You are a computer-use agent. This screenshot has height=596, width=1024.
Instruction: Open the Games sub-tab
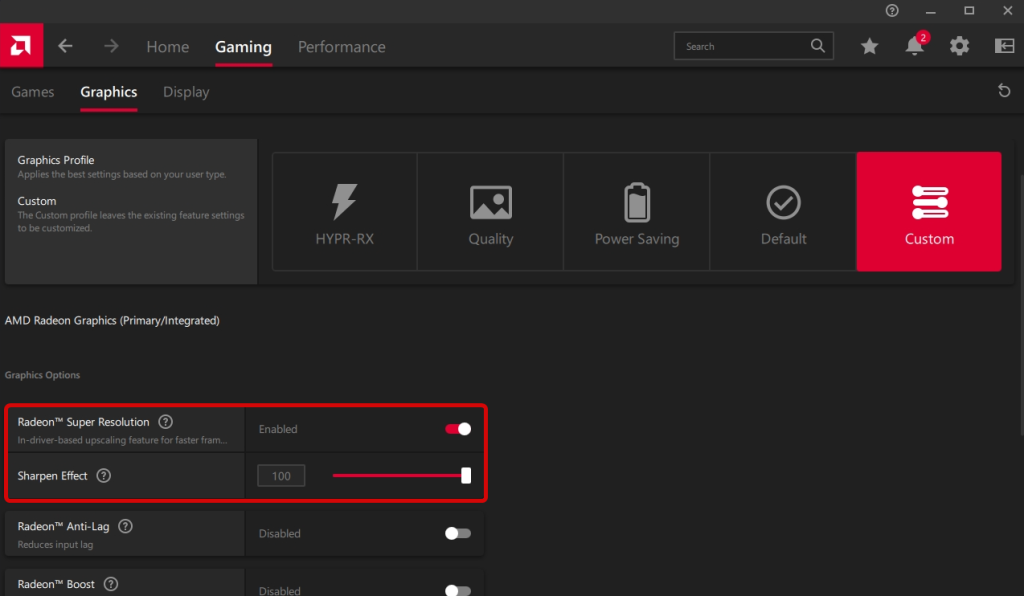click(33, 92)
